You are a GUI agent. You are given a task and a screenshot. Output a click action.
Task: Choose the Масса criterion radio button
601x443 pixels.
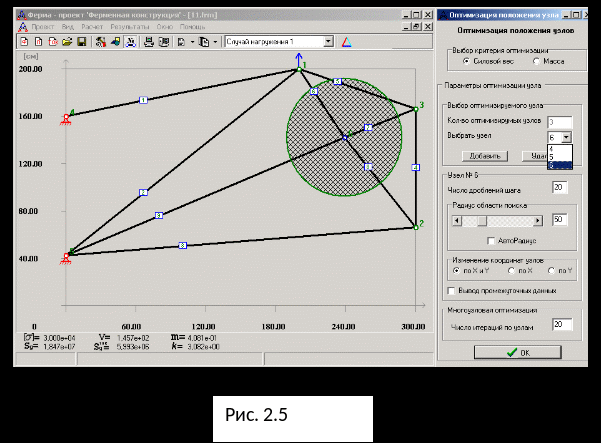[x=536, y=61]
